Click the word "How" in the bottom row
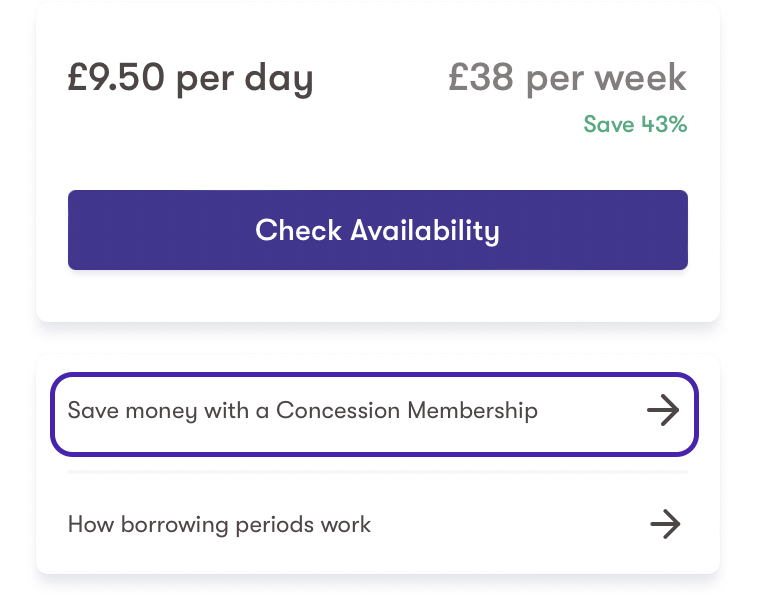The height and width of the screenshot is (595, 771). point(89,524)
